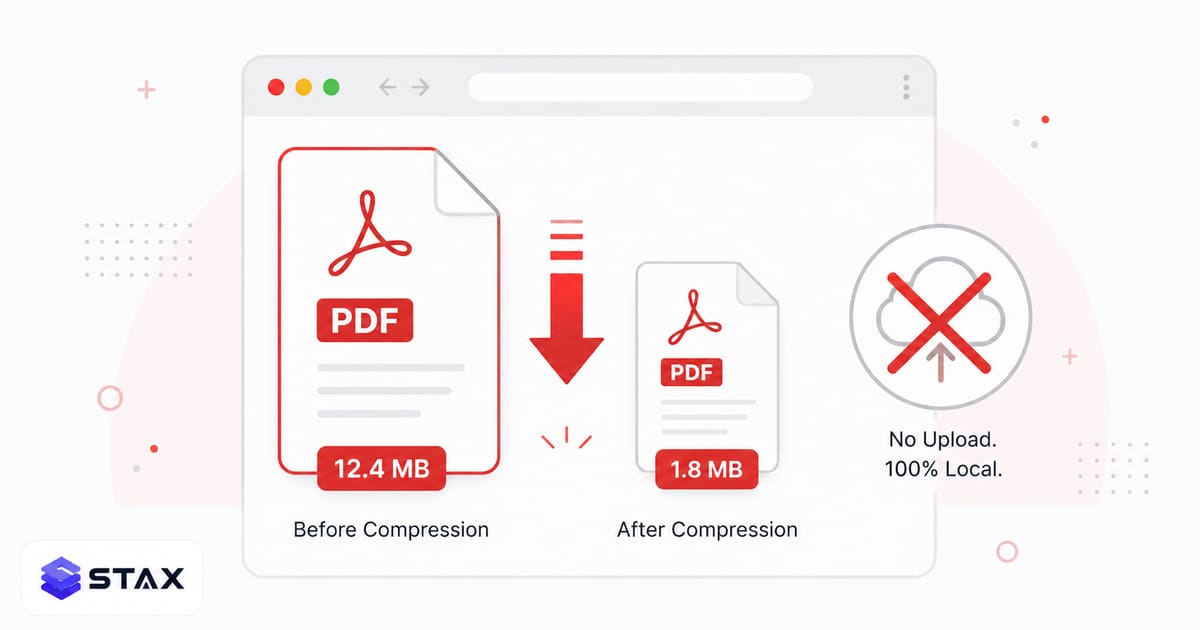
Task: Click the No Upload. text
Action: (x=942, y=439)
